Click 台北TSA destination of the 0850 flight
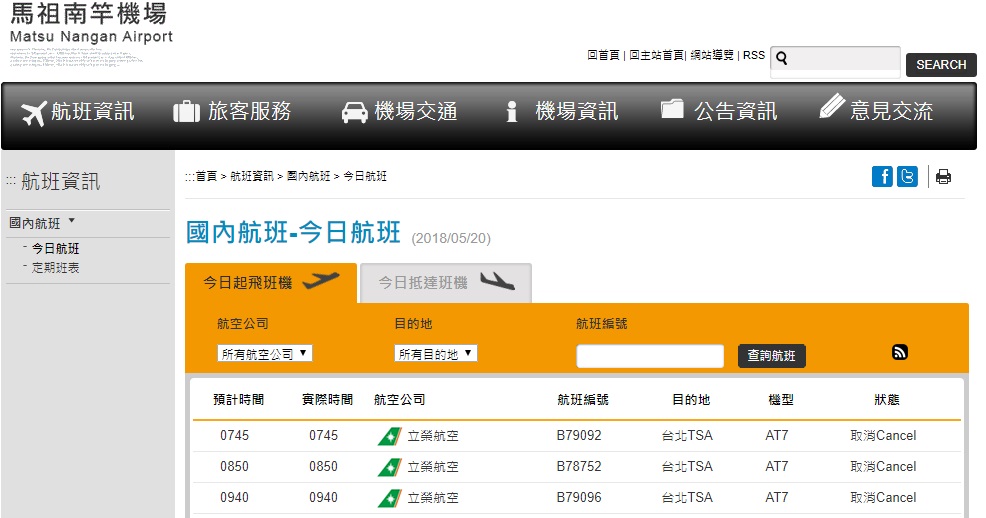986x518 pixels. [x=687, y=466]
